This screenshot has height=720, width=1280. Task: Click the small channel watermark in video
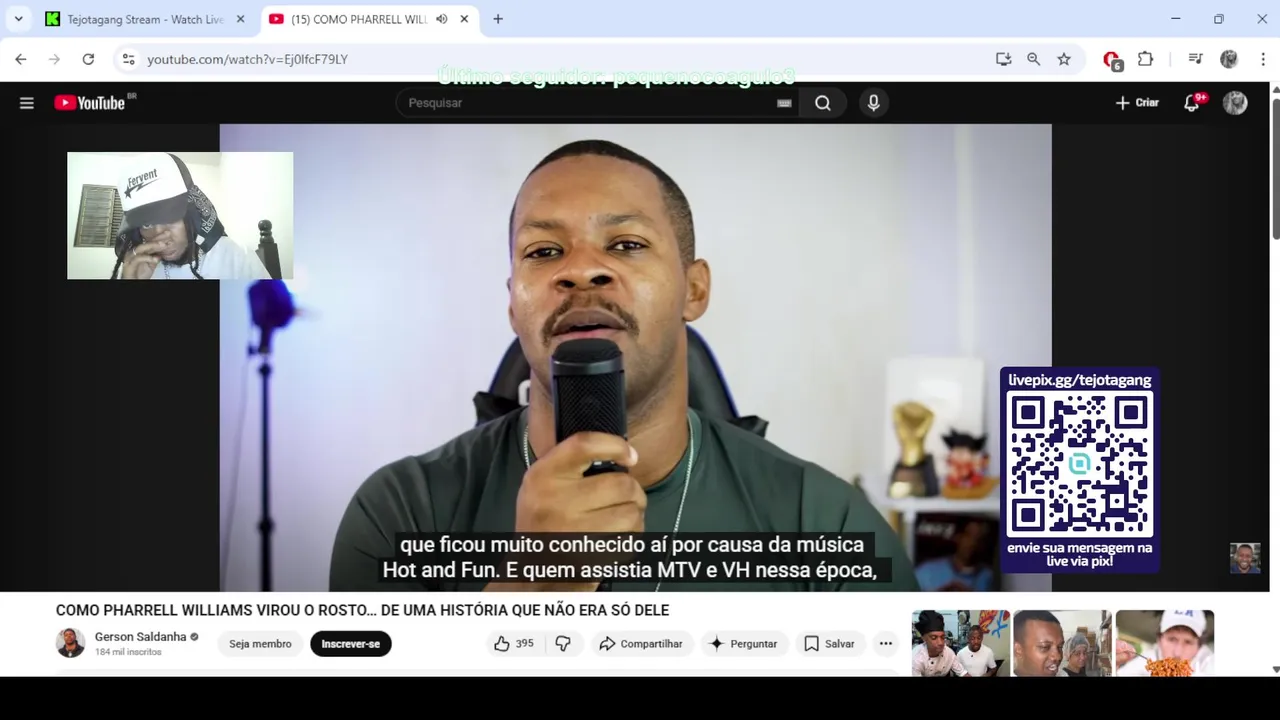1245,558
